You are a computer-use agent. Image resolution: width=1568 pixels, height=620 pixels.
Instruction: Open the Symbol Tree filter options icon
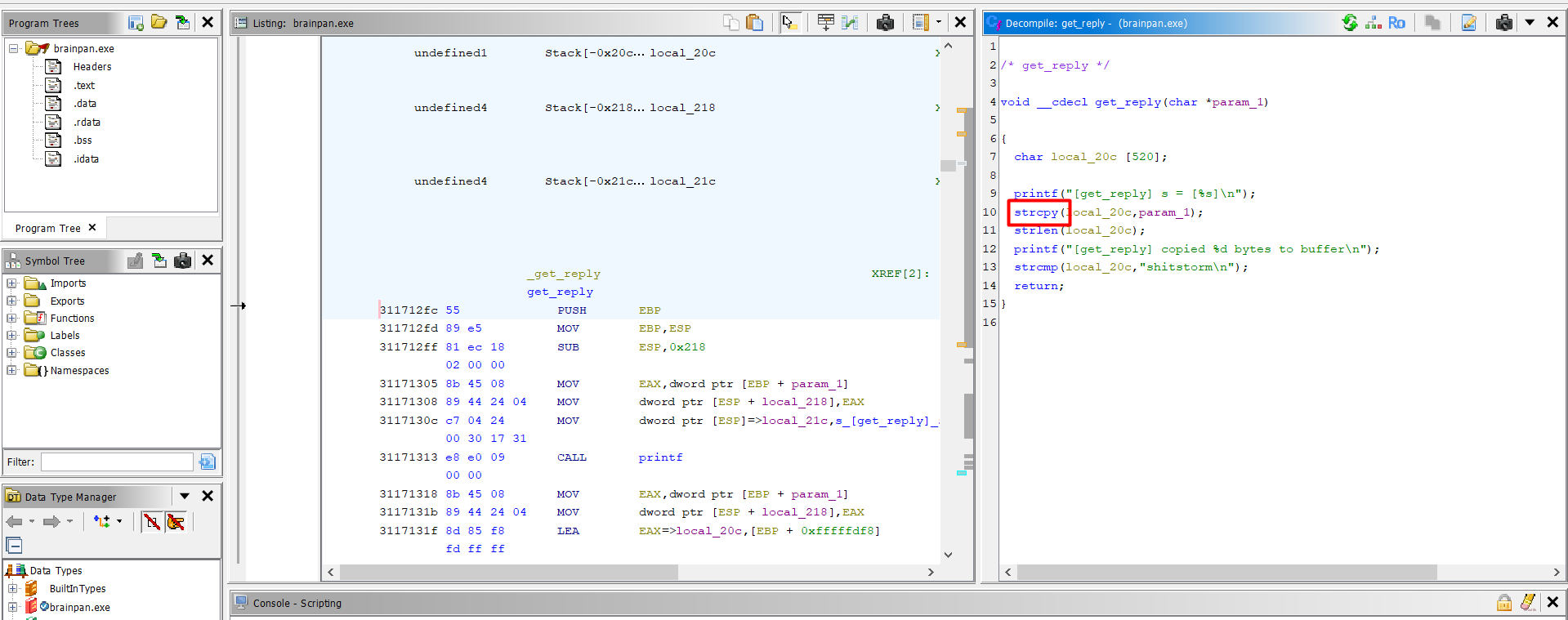click(208, 462)
